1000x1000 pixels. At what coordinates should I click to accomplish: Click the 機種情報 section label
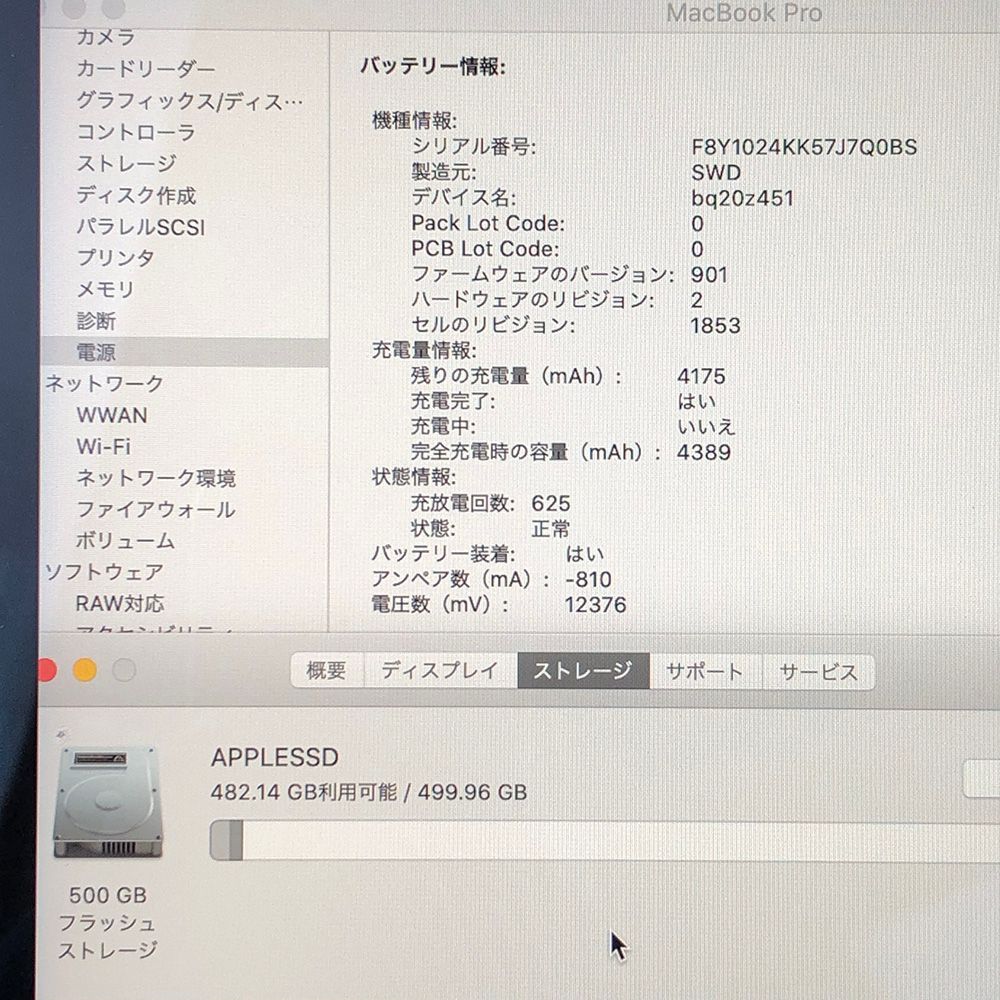pyautogui.click(x=415, y=121)
